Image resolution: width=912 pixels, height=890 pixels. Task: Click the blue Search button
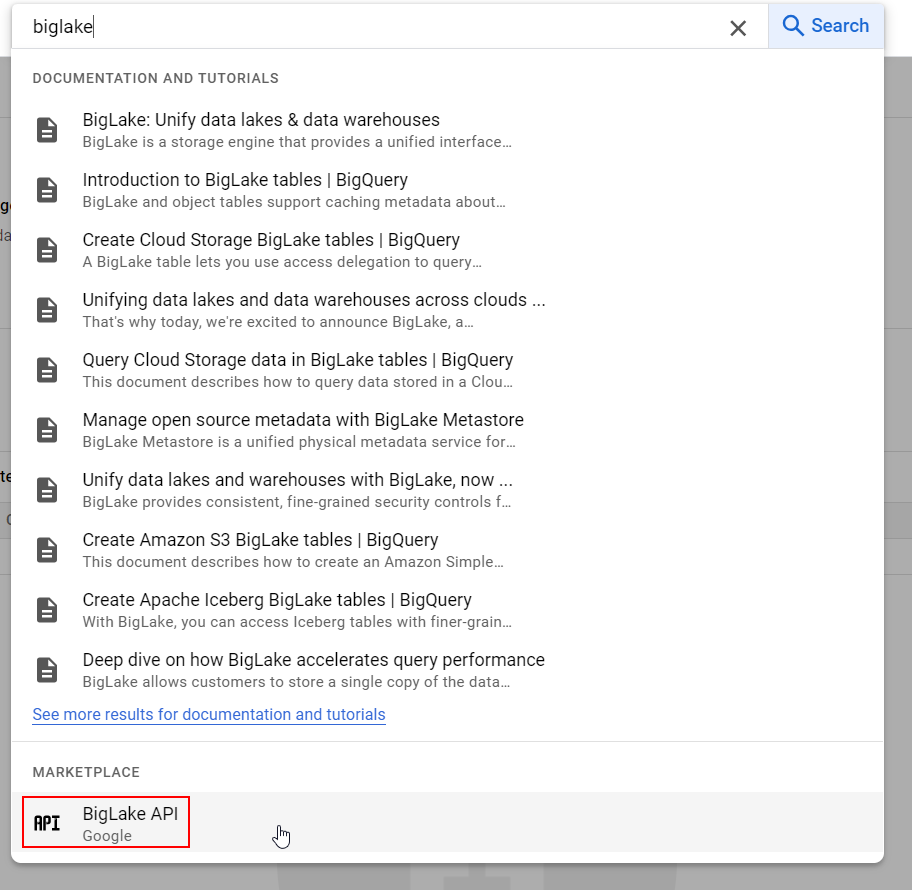(826, 26)
